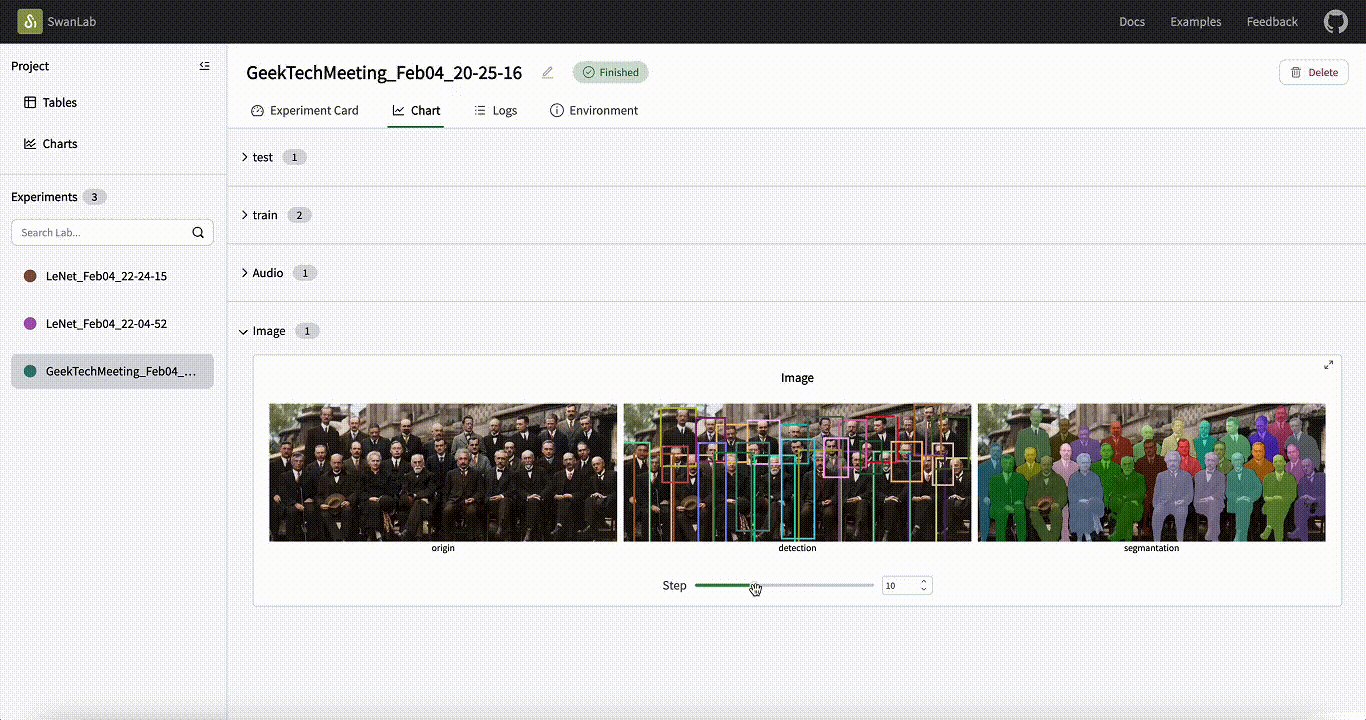Click the Step slider handle
1366x720 pixels.
[755, 585]
